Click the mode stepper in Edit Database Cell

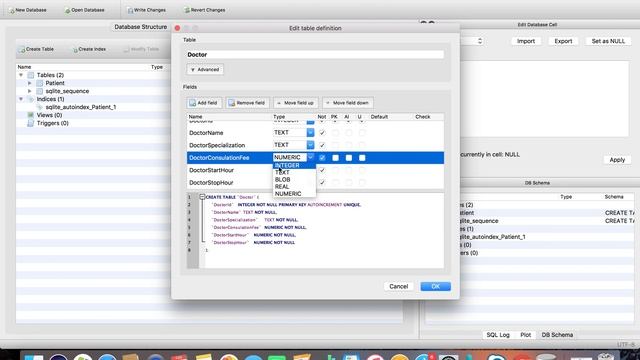click(x=480, y=41)
